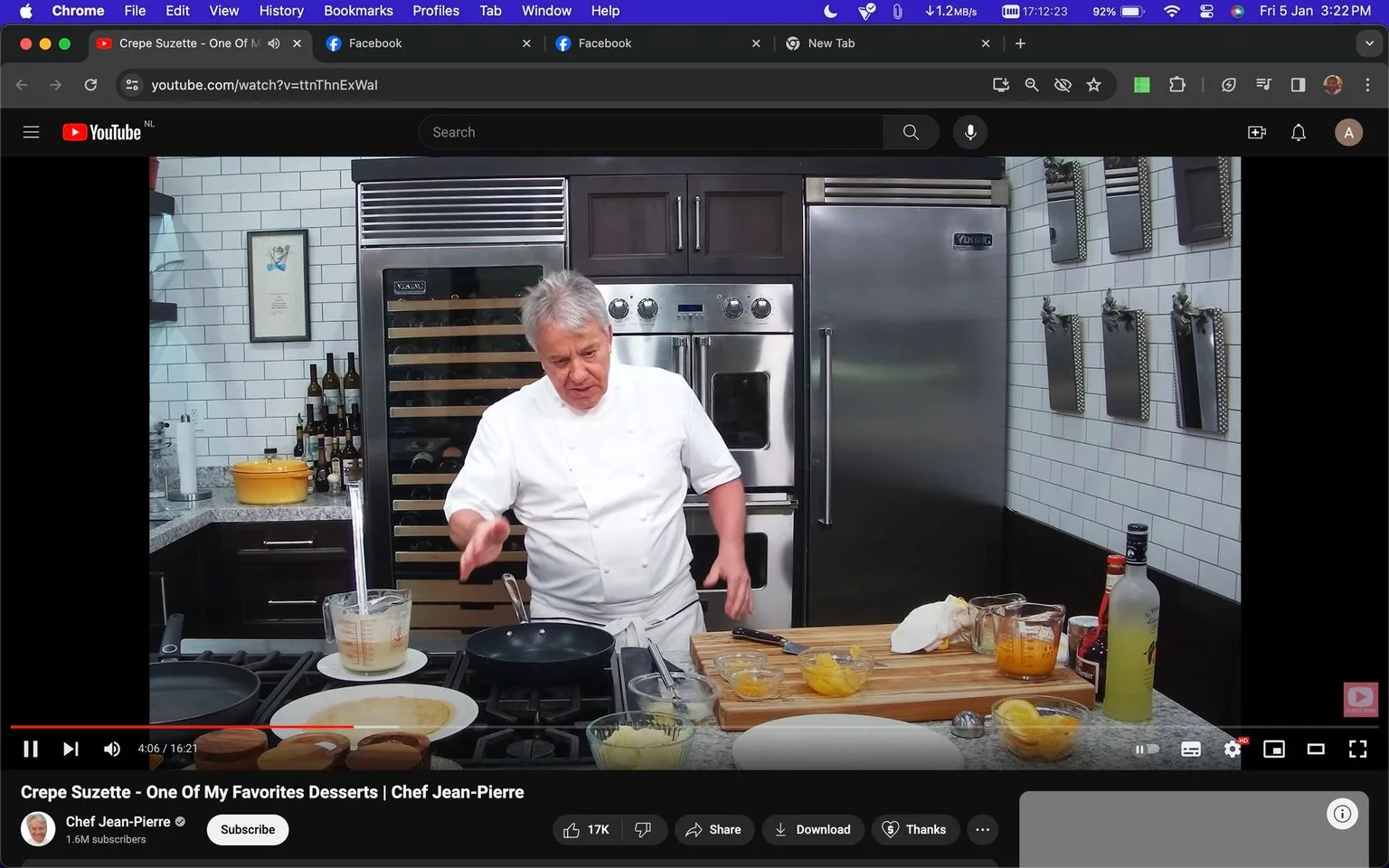
Task: Open the YouTube guide hamburger menu
Action: (31, 132)
